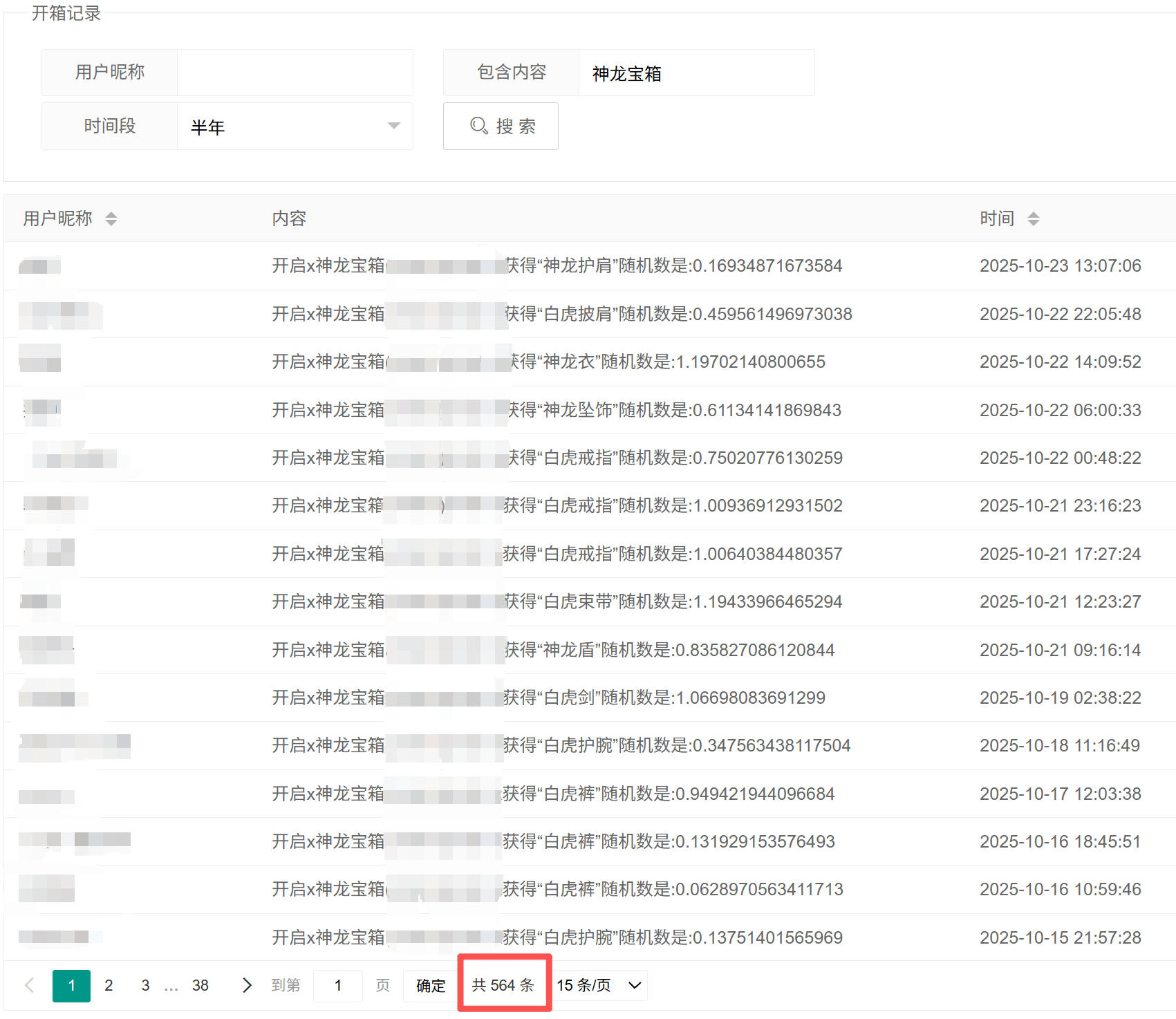The image size is (1176, 1019).
Task: Click the 用户昵称 search input field
Action: (295, 73)
